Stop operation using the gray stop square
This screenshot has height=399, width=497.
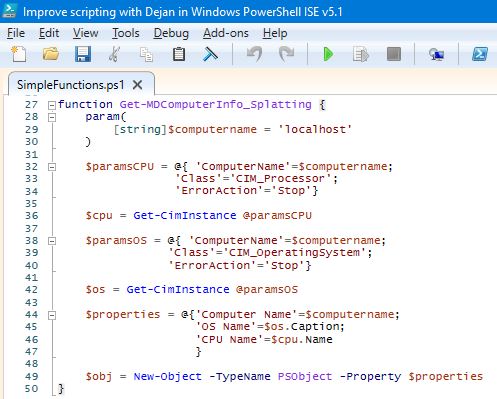point(394,54)
